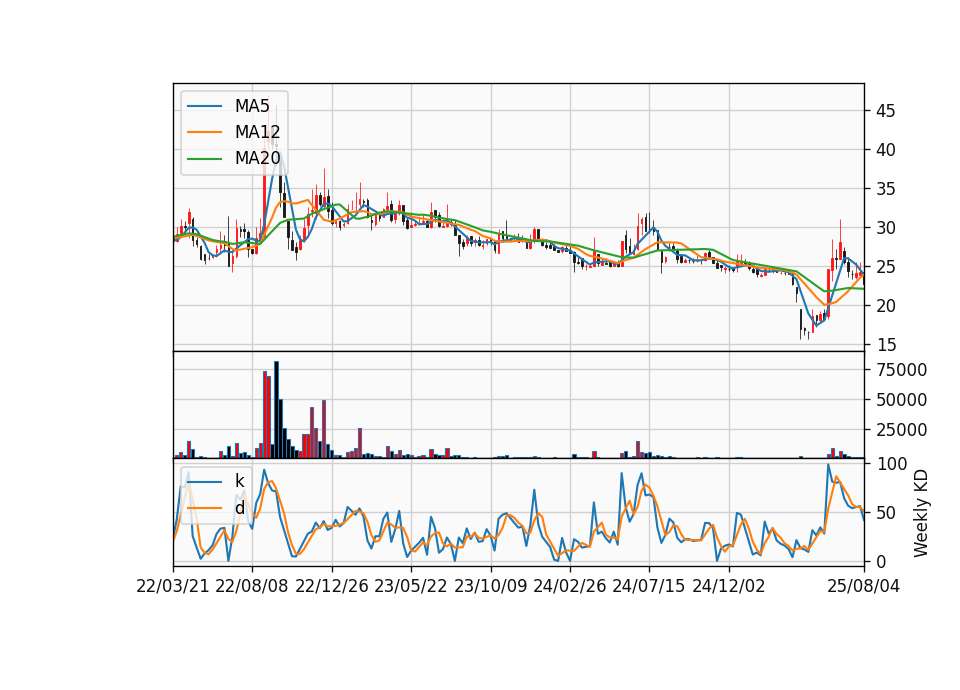Click the volume axis label 50000
960x690 pixels.
point(902,400)
